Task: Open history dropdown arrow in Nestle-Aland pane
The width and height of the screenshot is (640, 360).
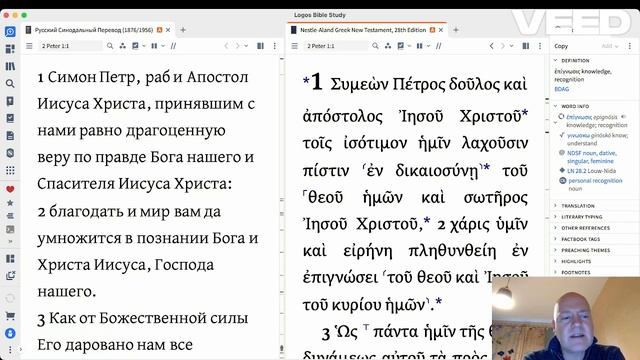Action: click(511, 46)
